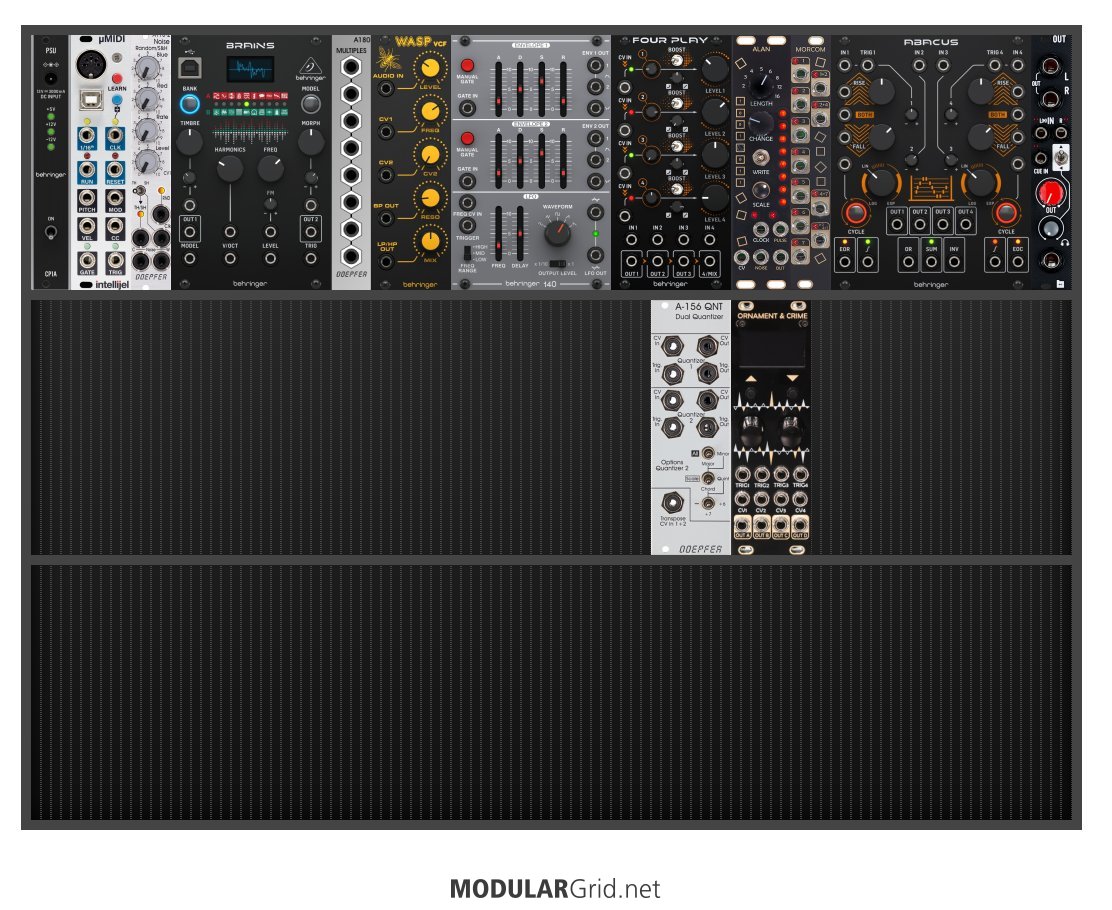Click the CLOCK jack on Alan
The height and width of the screenshot is (910, 1112).
[x=761, y=229]
